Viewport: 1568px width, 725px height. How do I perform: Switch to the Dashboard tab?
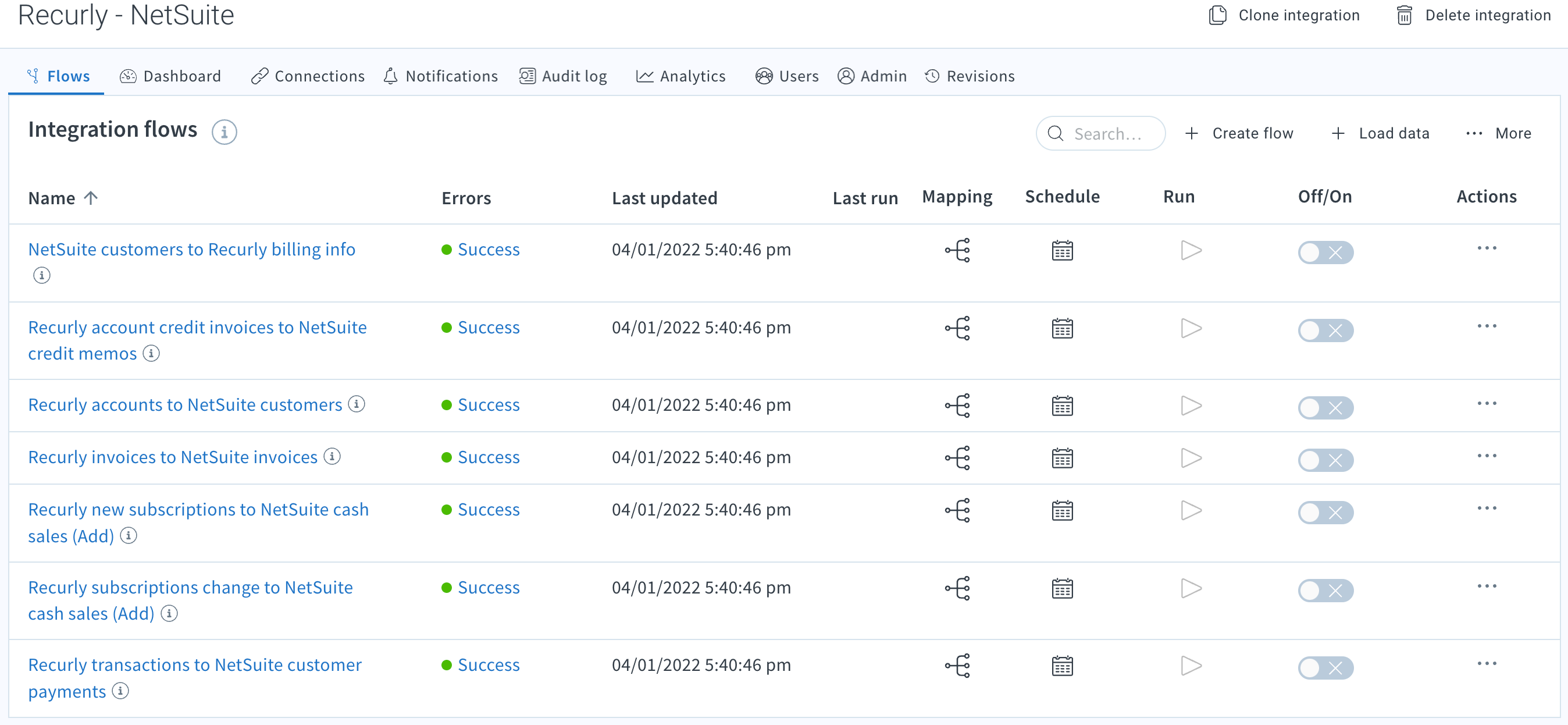point(170,76)
